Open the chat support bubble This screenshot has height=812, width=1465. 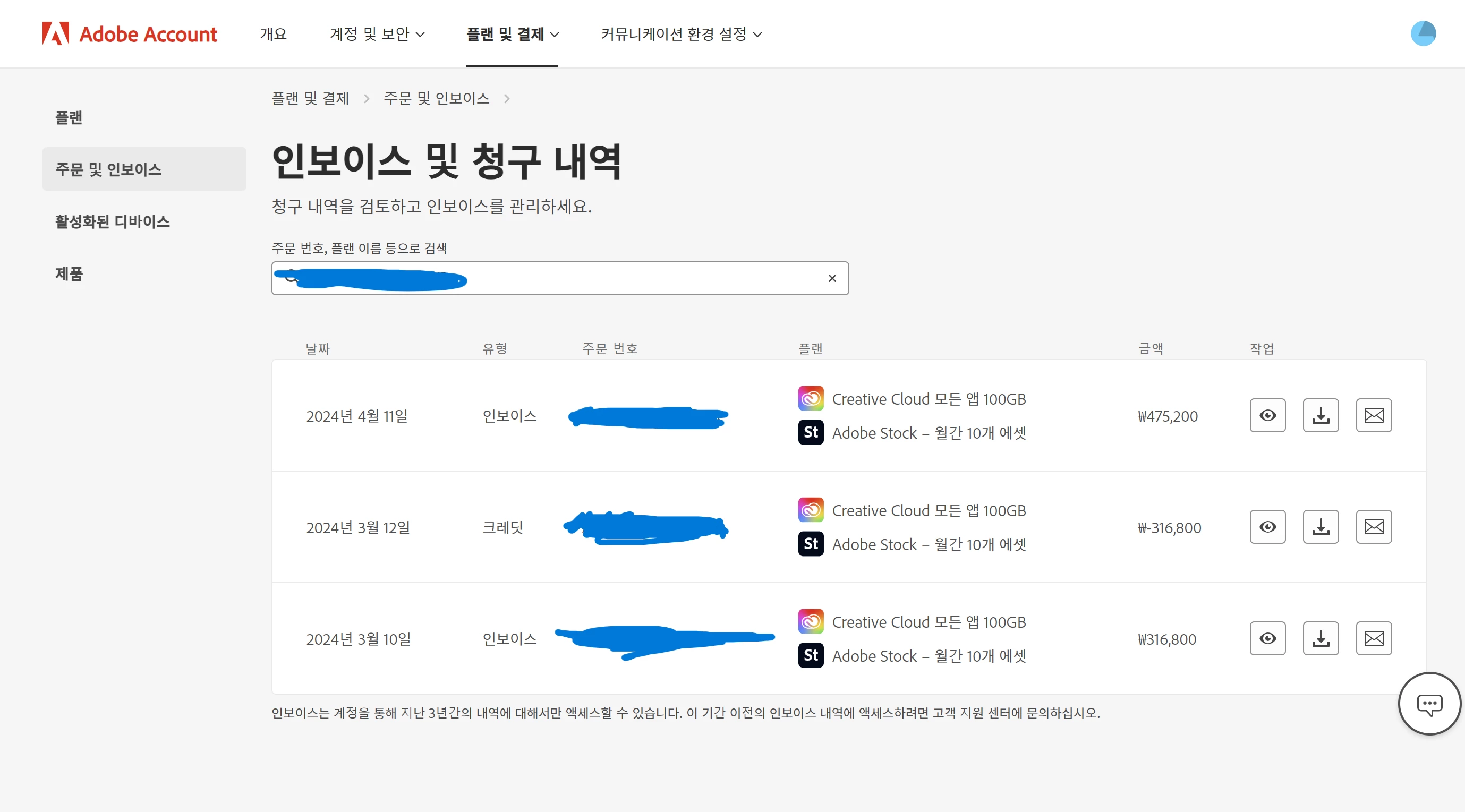(1428, 704)
